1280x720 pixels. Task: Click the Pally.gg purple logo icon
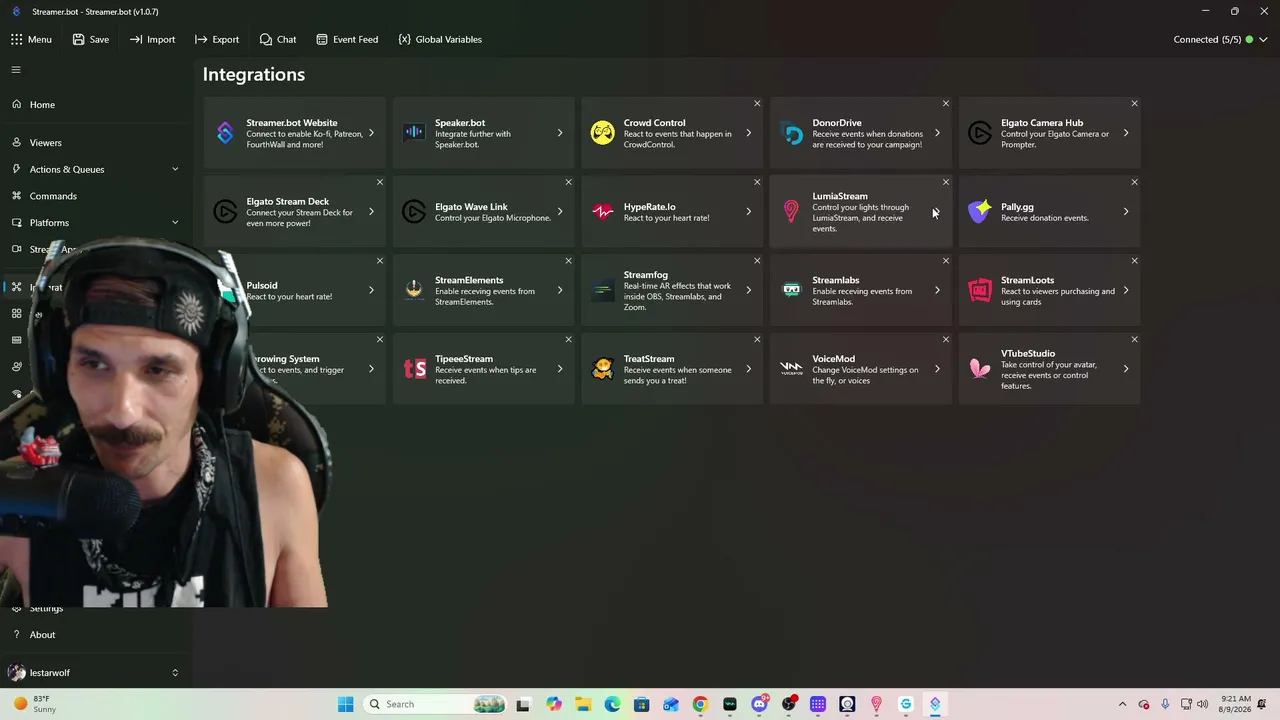click(980, 211)
